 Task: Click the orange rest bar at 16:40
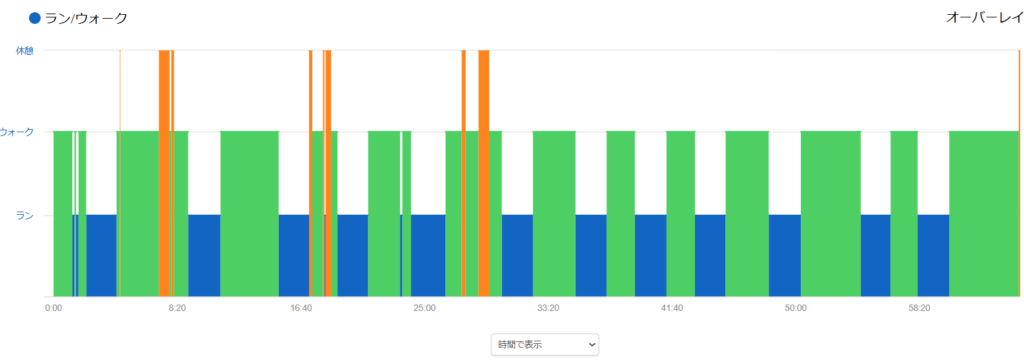[311, 173]
